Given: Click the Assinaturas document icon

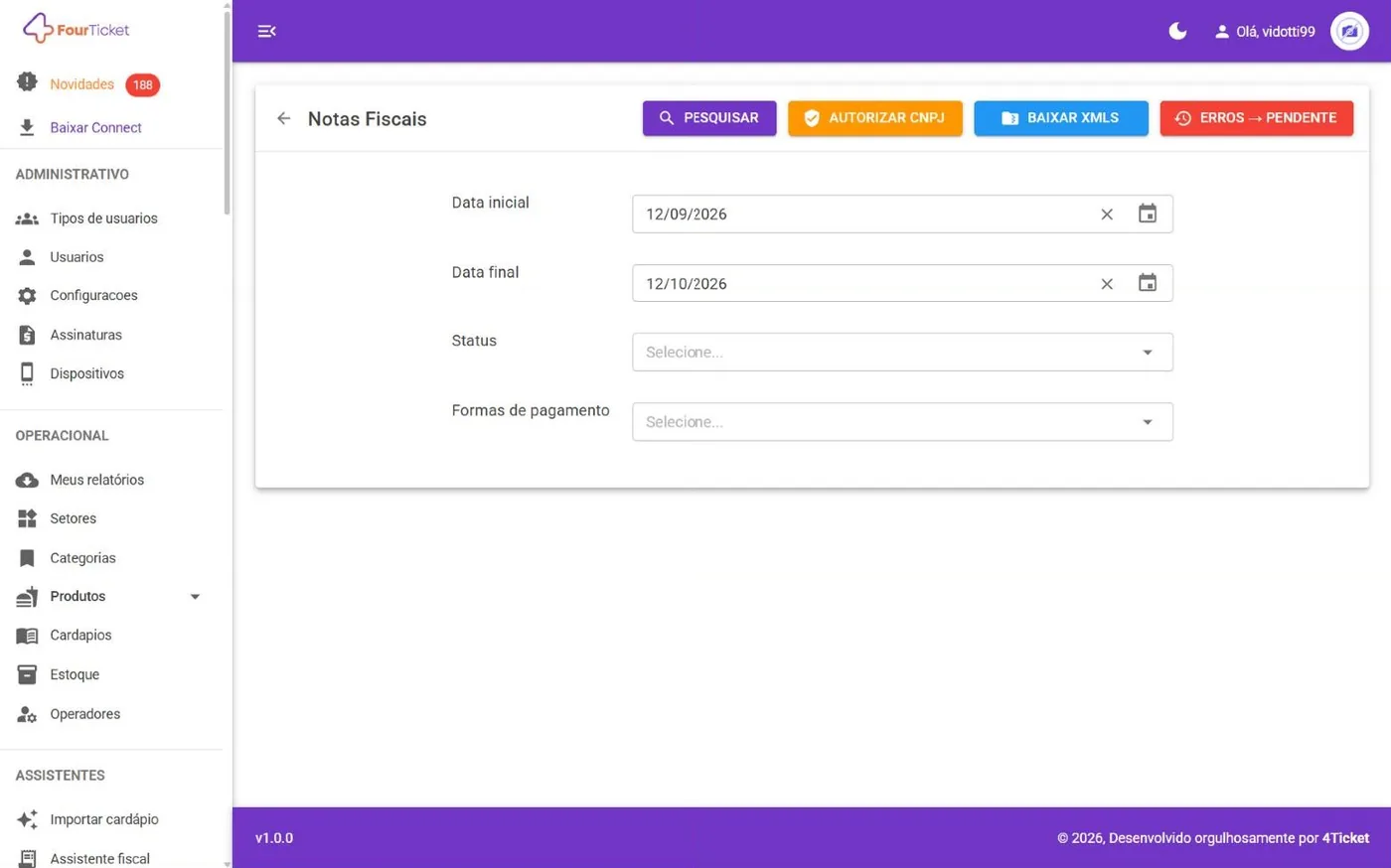Looking at the screenshot, I should coord(27,335).
